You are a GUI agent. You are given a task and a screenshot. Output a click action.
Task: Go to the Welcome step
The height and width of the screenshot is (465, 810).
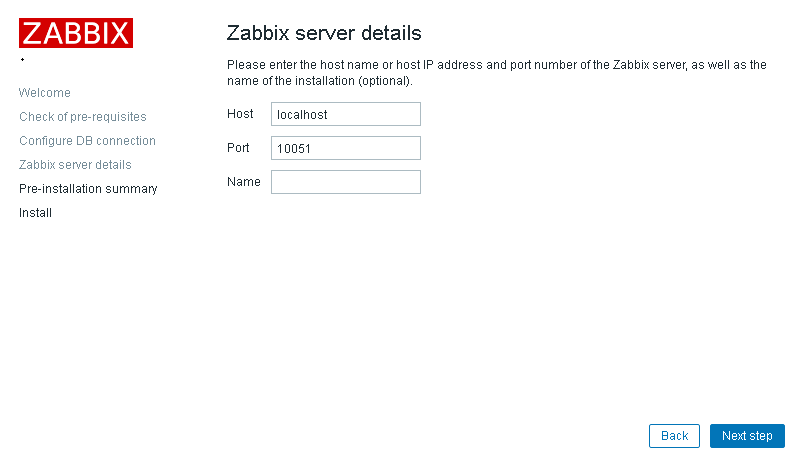(45, 93)
